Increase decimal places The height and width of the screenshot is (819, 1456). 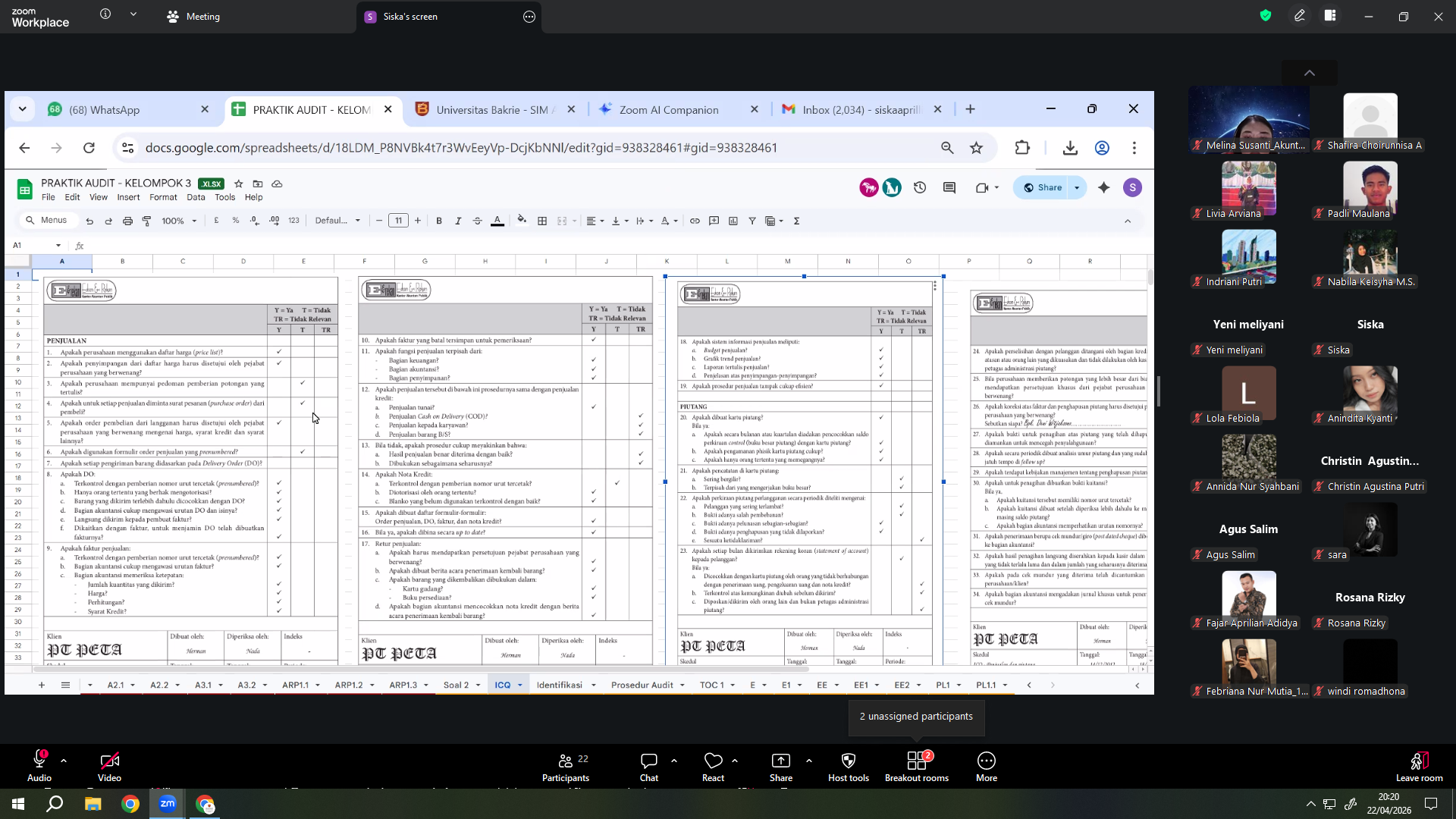click(x=274, y=221)
